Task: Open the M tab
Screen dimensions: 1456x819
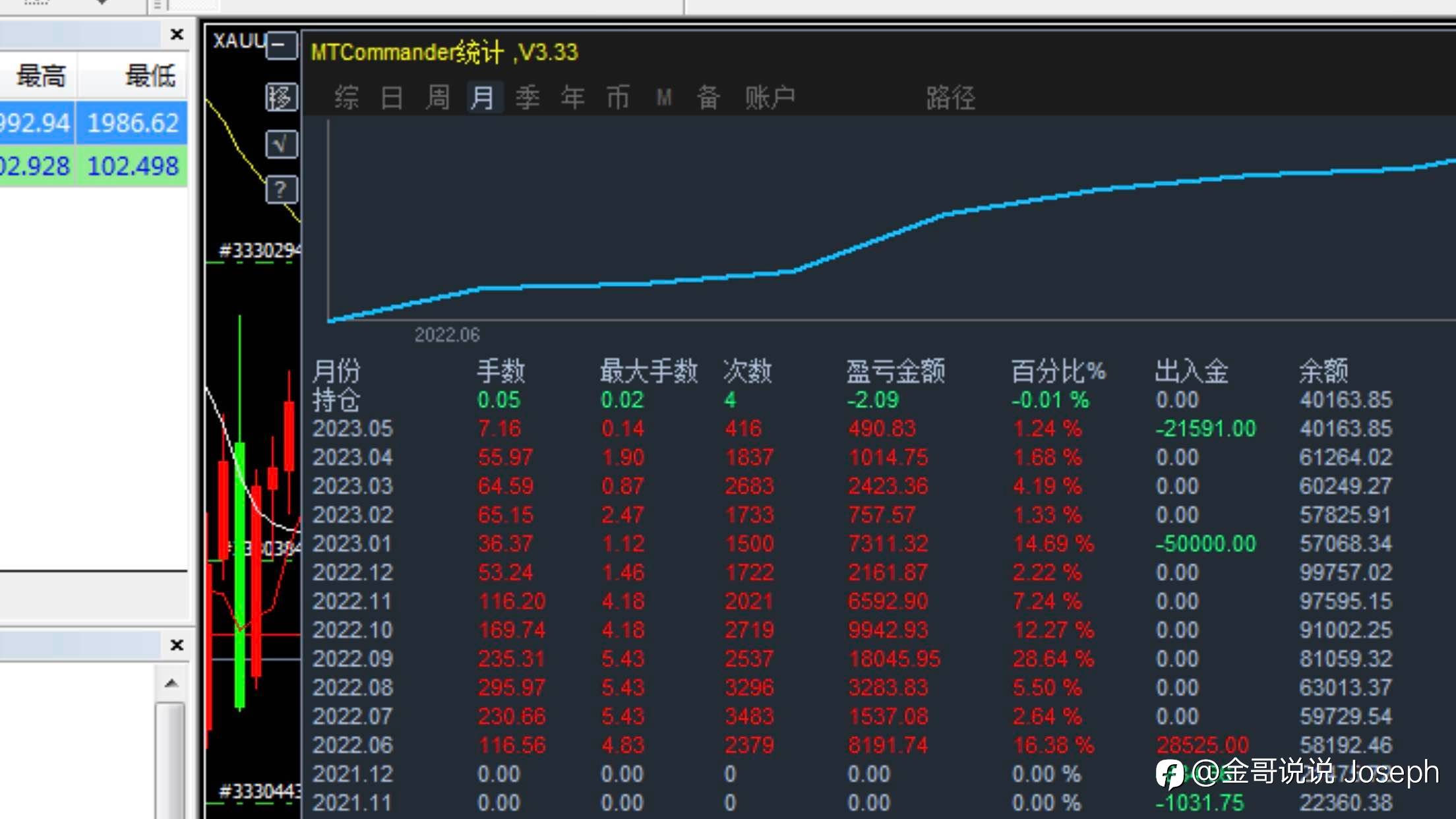Action: [x=664, y=98]
